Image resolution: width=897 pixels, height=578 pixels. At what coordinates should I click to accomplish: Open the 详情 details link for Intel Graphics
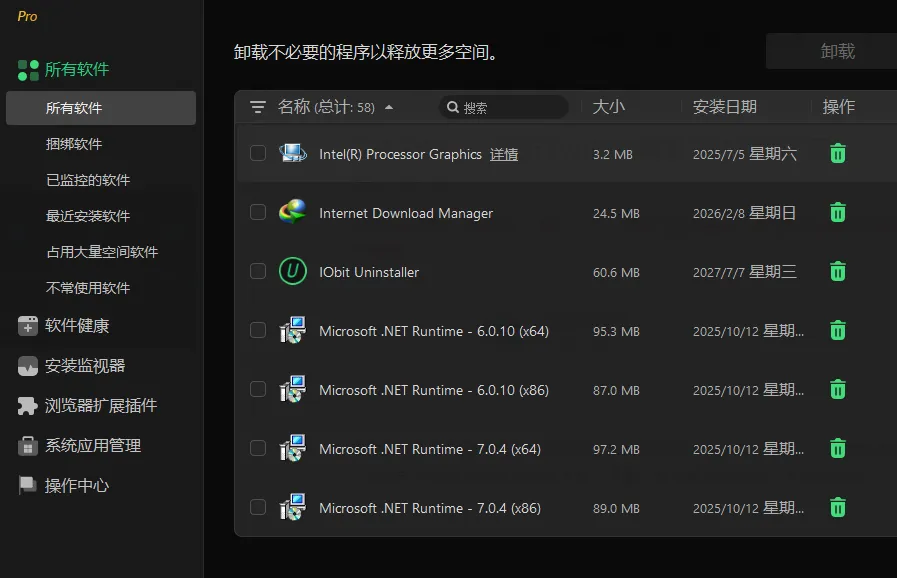[504, 155]
